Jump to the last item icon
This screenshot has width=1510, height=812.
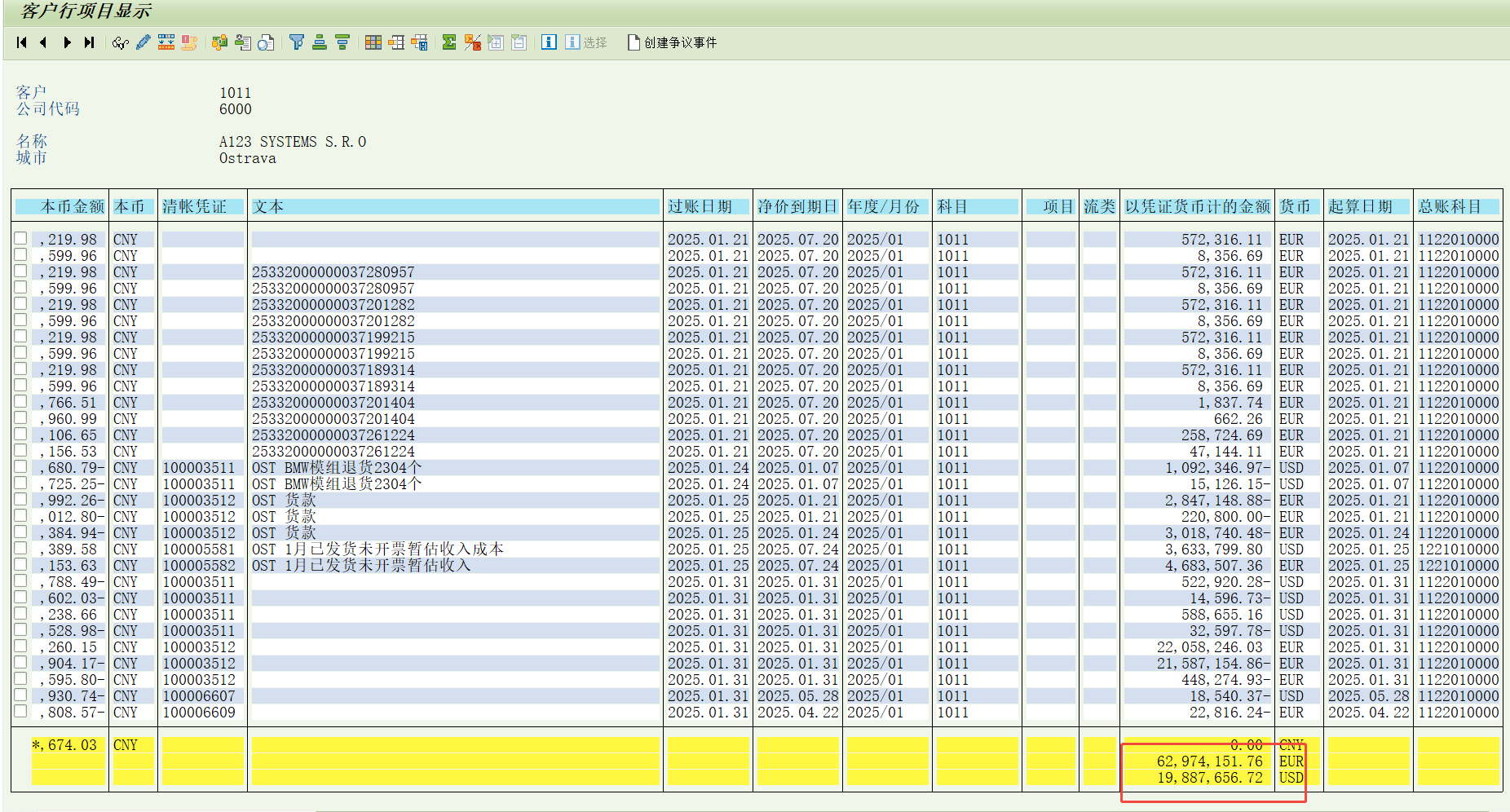[x=89, y=42]
